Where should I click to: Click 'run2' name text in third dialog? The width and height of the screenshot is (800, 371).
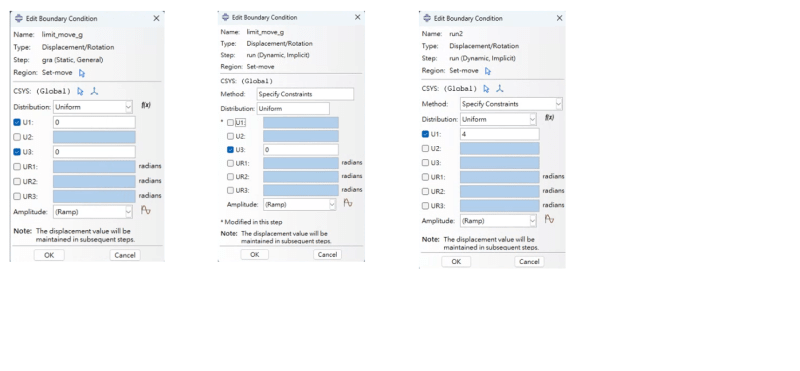pos(455,34)
